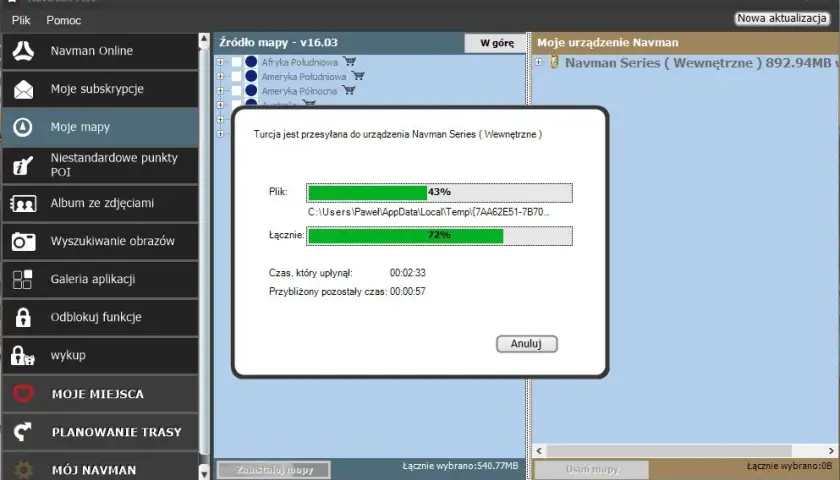Viewport: 840px width, 480px height.
Task: Click the Ameryka Południowa map name
Action: 304,77
